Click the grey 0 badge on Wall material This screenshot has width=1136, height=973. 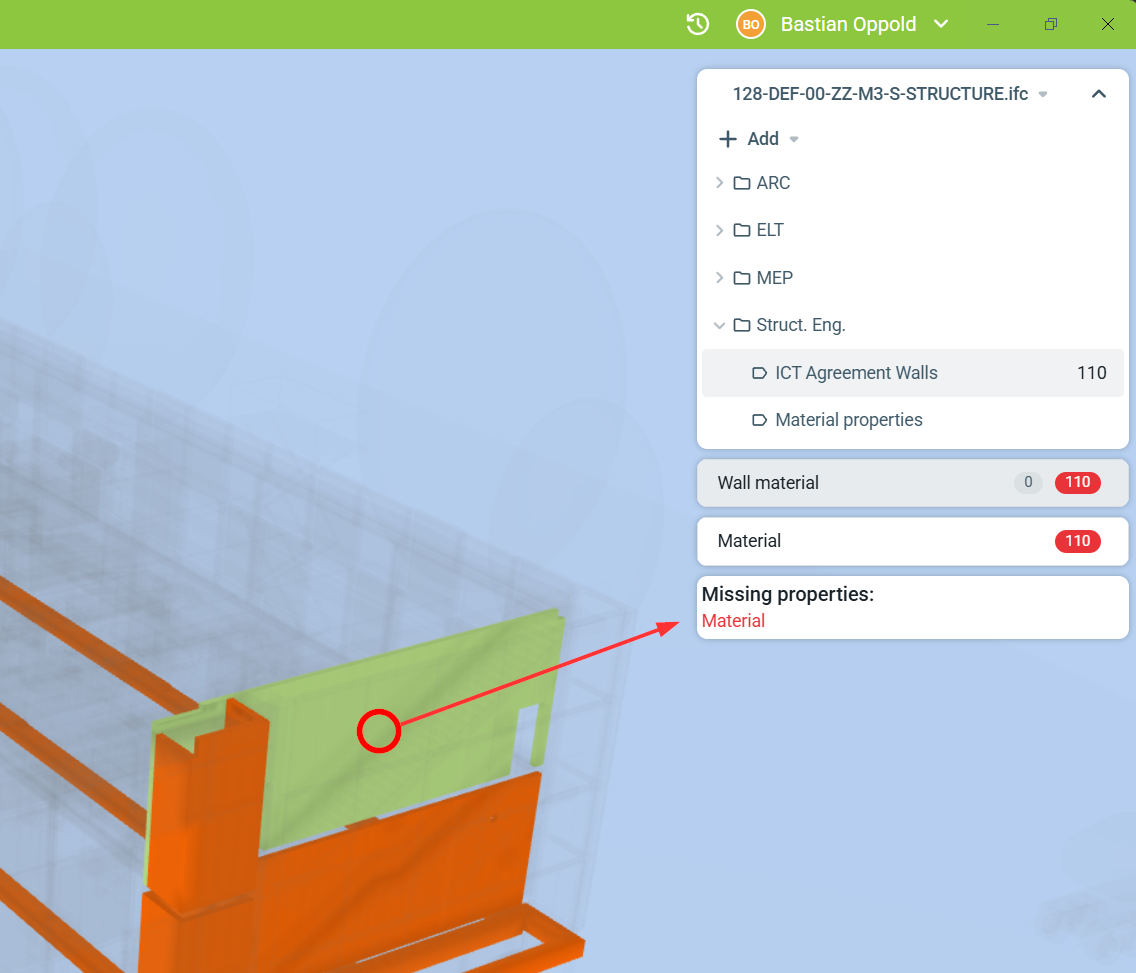(x=1027, y=483)
